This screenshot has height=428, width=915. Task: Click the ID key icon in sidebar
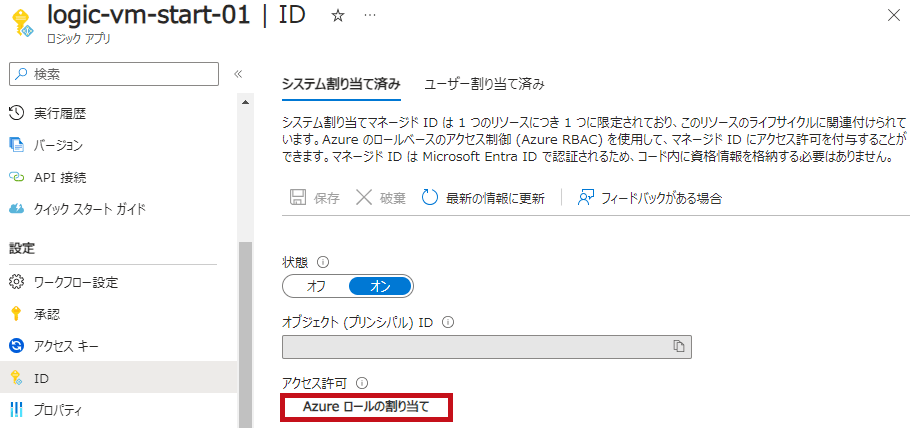[17, 378]
